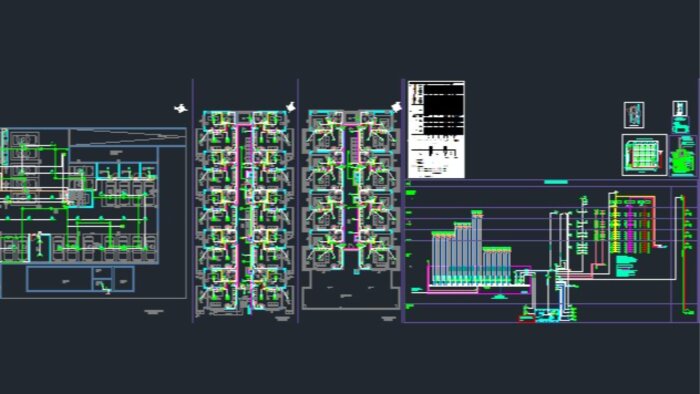The image size is (700, 394).
Task: Select the blue-outlined room block below left plan
Action: coord(80,279)
